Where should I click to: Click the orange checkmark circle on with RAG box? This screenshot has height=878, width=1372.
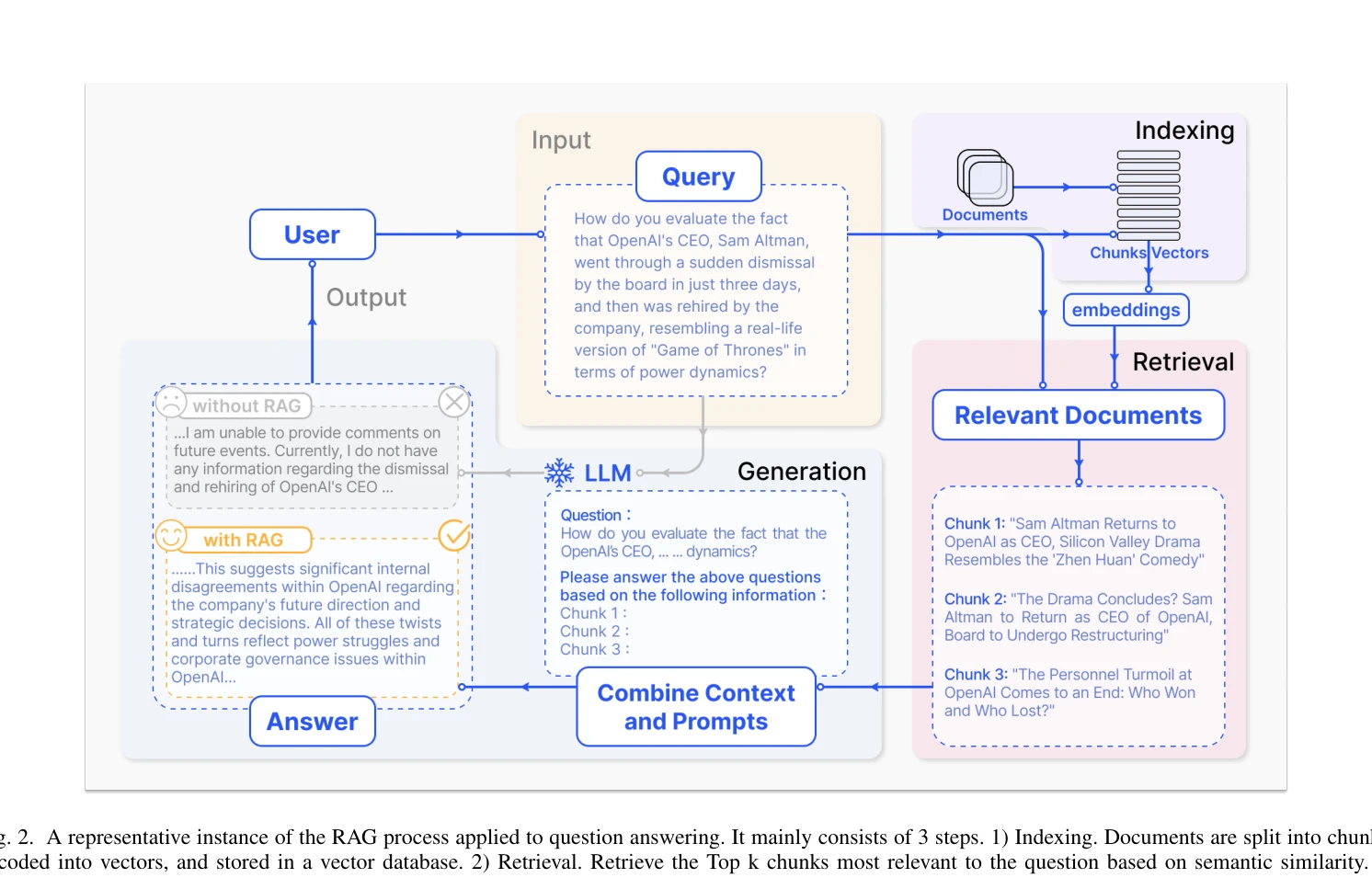click(x=454, y=535)
